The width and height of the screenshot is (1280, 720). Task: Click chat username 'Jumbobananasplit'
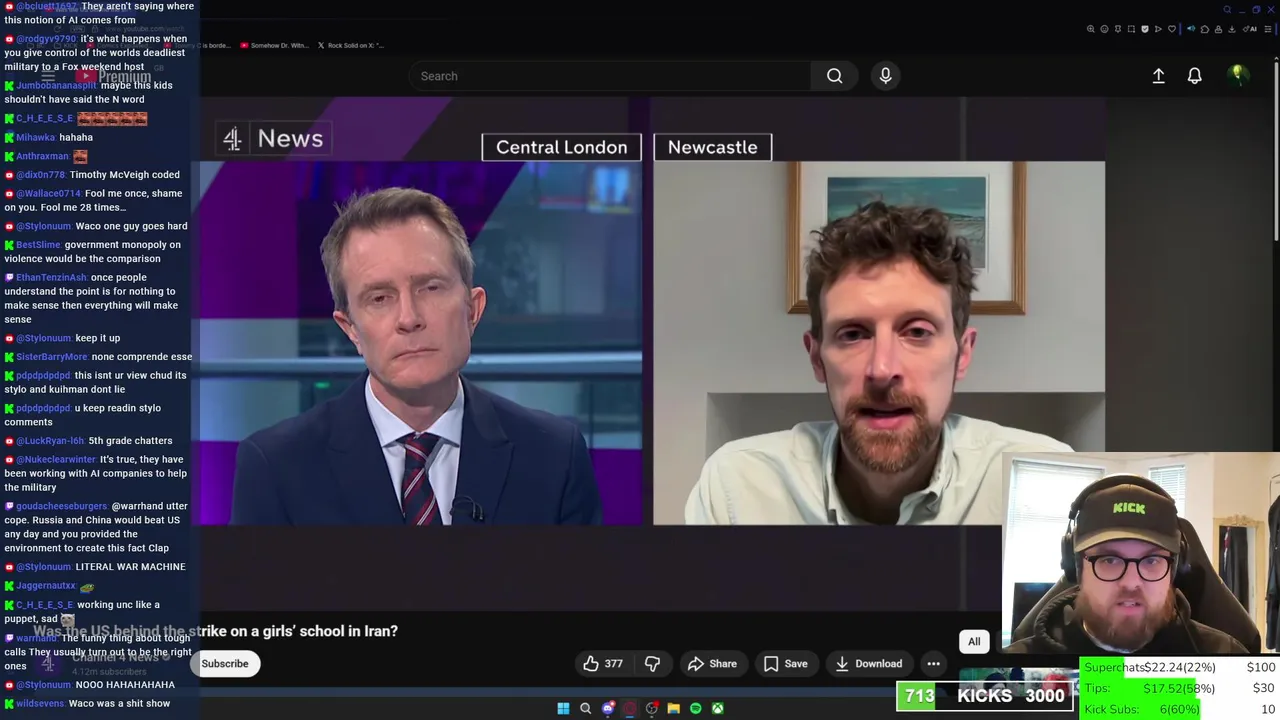tap(56, 86)
